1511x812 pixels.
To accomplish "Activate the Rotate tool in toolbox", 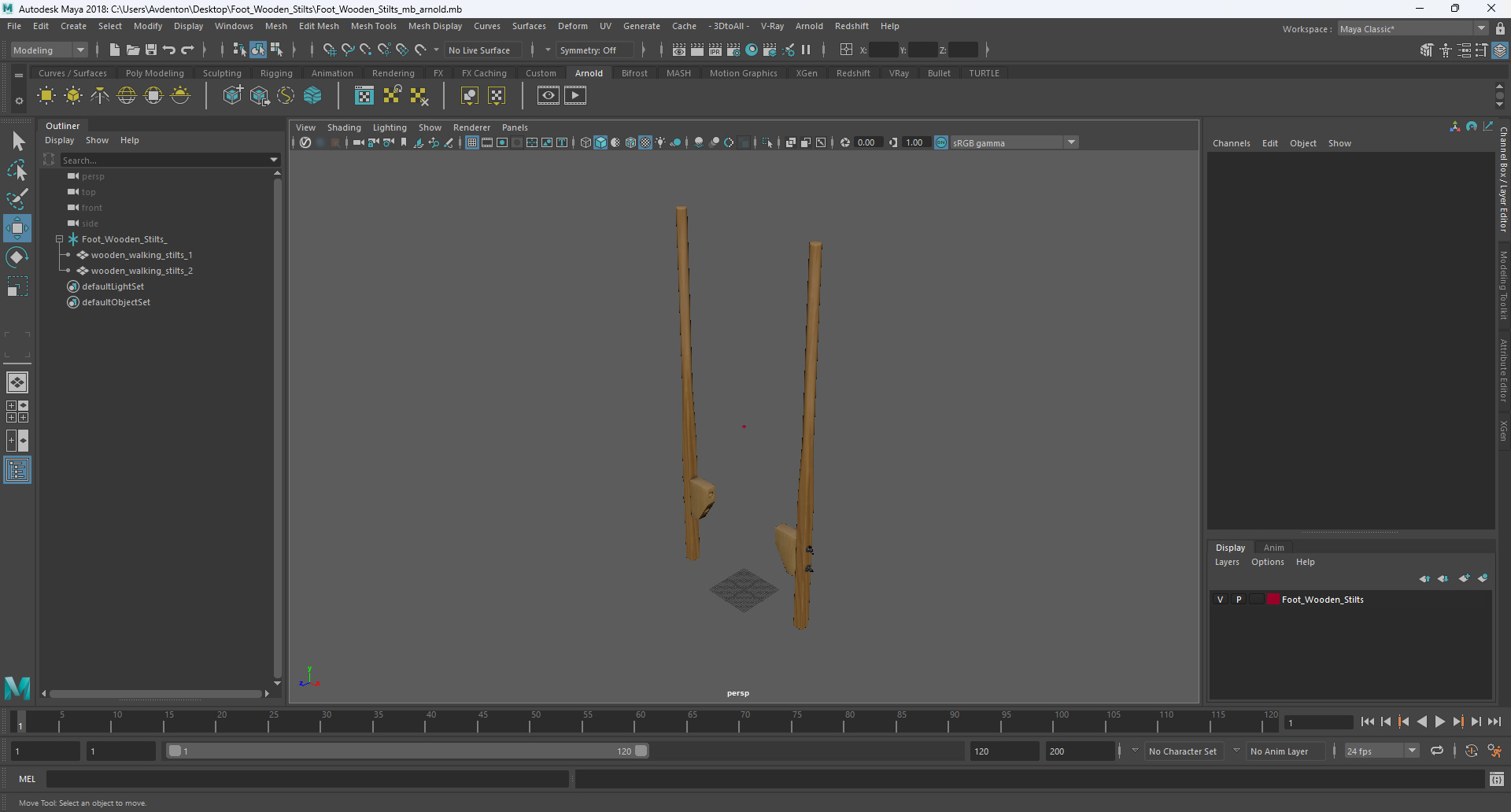I will [x=17, y=257].
